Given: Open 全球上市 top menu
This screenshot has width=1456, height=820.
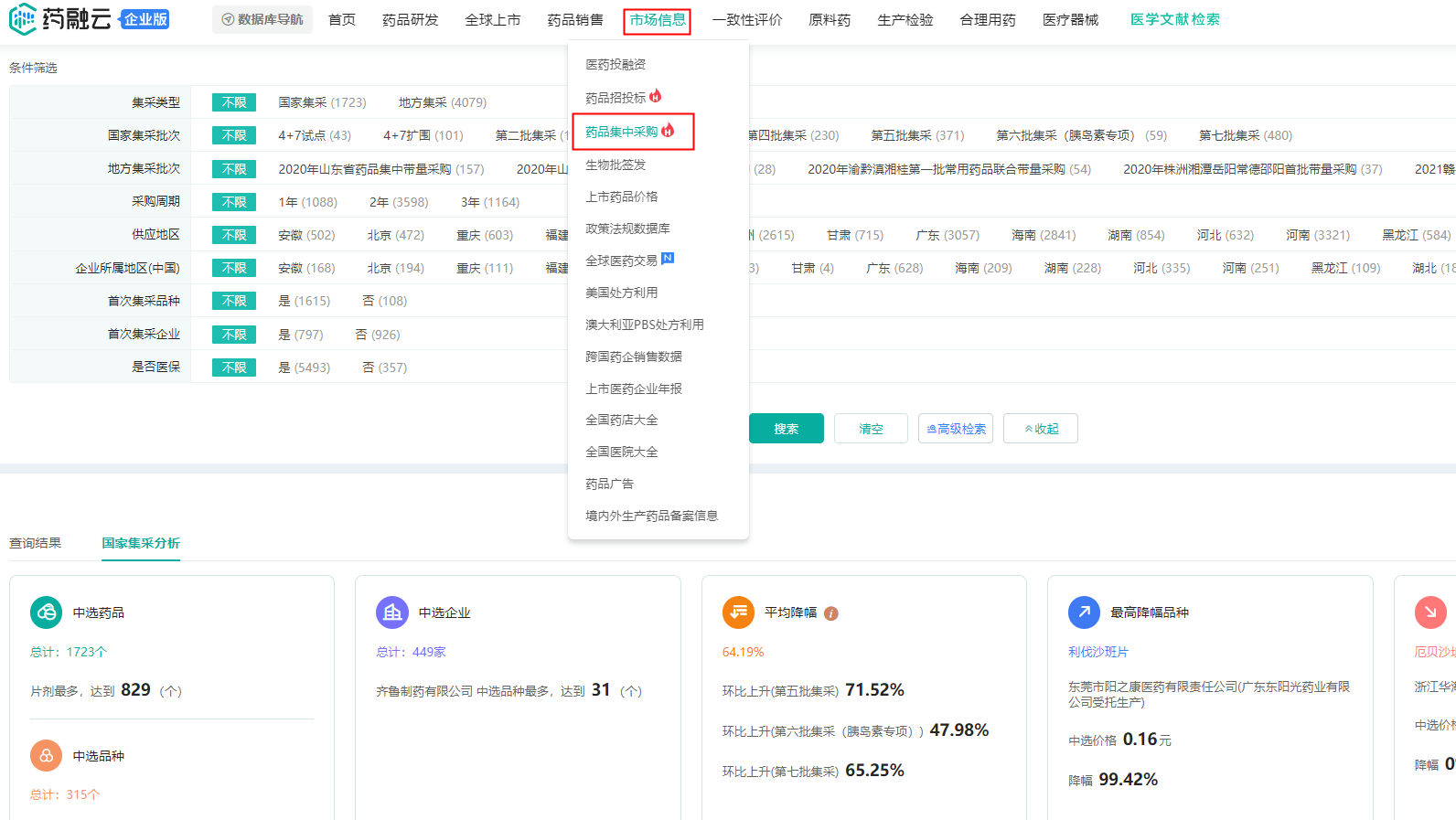Looking at the screenshot, I should (493, 20).
